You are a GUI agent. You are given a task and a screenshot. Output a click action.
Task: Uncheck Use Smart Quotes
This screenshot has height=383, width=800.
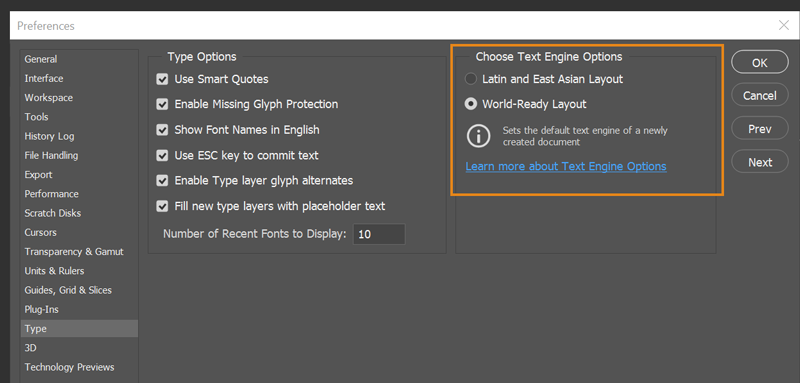pos(162,80)
